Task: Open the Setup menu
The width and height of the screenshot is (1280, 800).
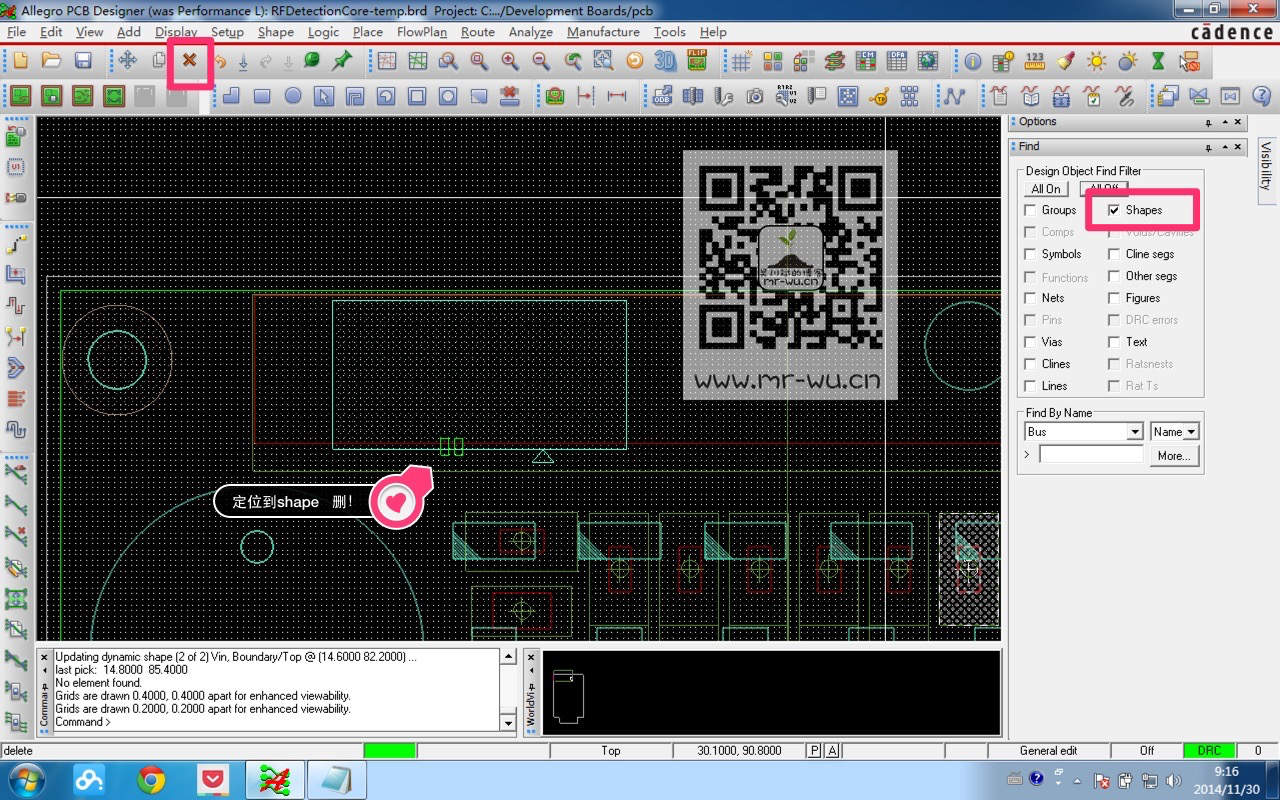Action: tap(227, 32)
